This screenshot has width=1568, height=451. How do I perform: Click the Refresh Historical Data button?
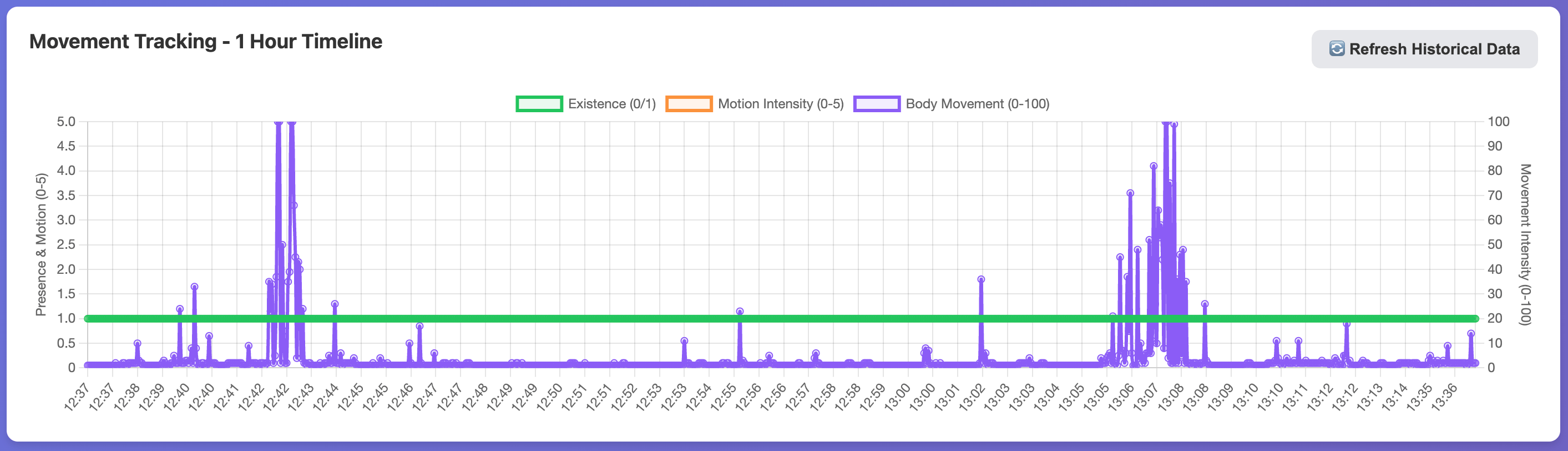coord(1424,49)
